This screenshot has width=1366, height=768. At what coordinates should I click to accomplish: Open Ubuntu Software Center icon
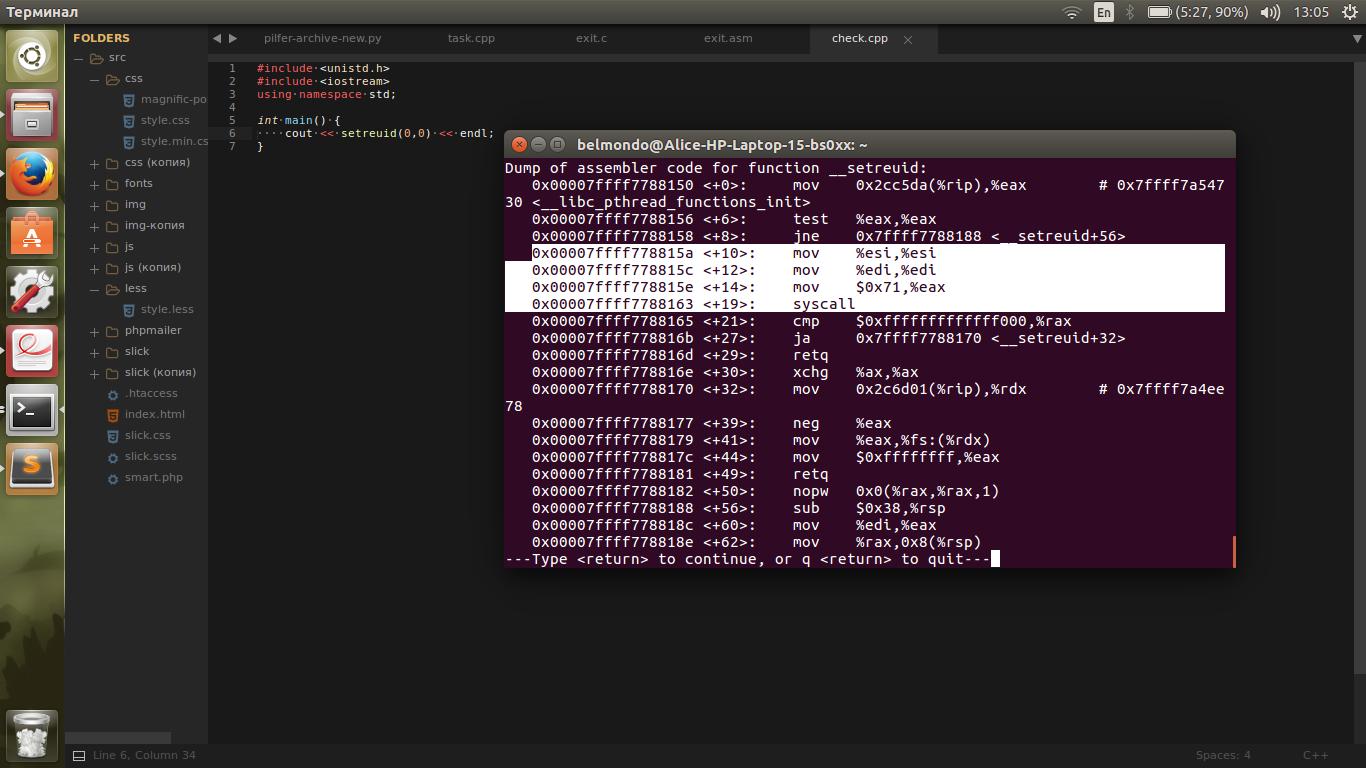click(32, 233)
